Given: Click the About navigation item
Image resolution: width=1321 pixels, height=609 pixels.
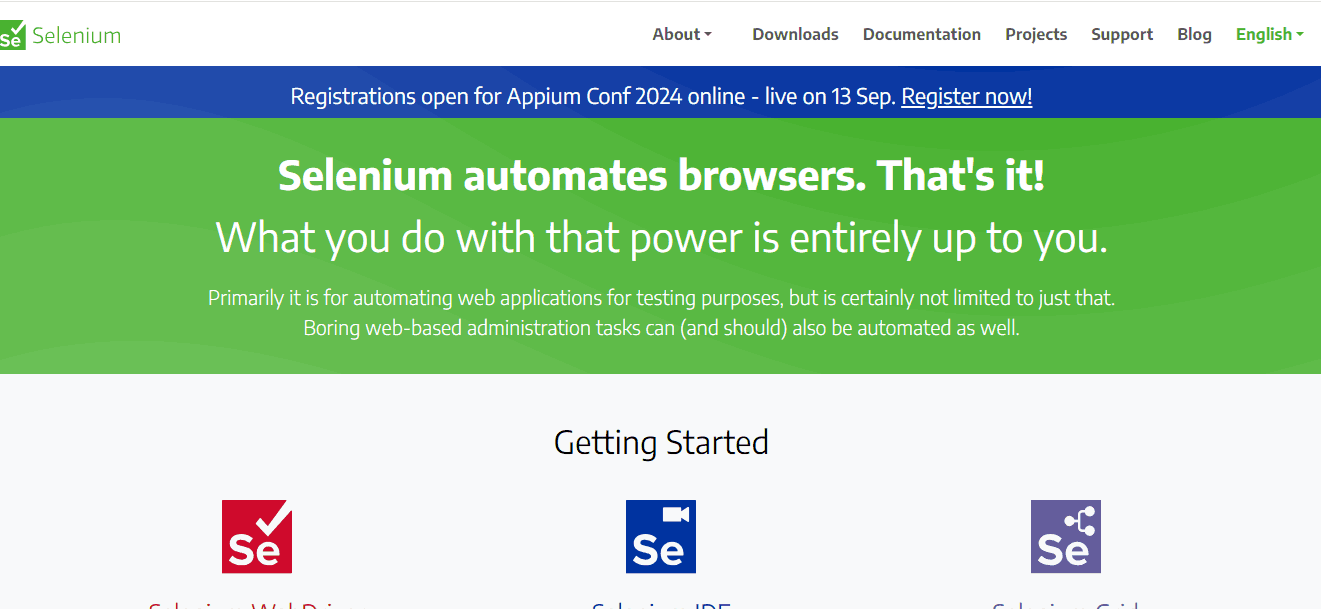Looking at the screenshot, I should click(675, 34).
